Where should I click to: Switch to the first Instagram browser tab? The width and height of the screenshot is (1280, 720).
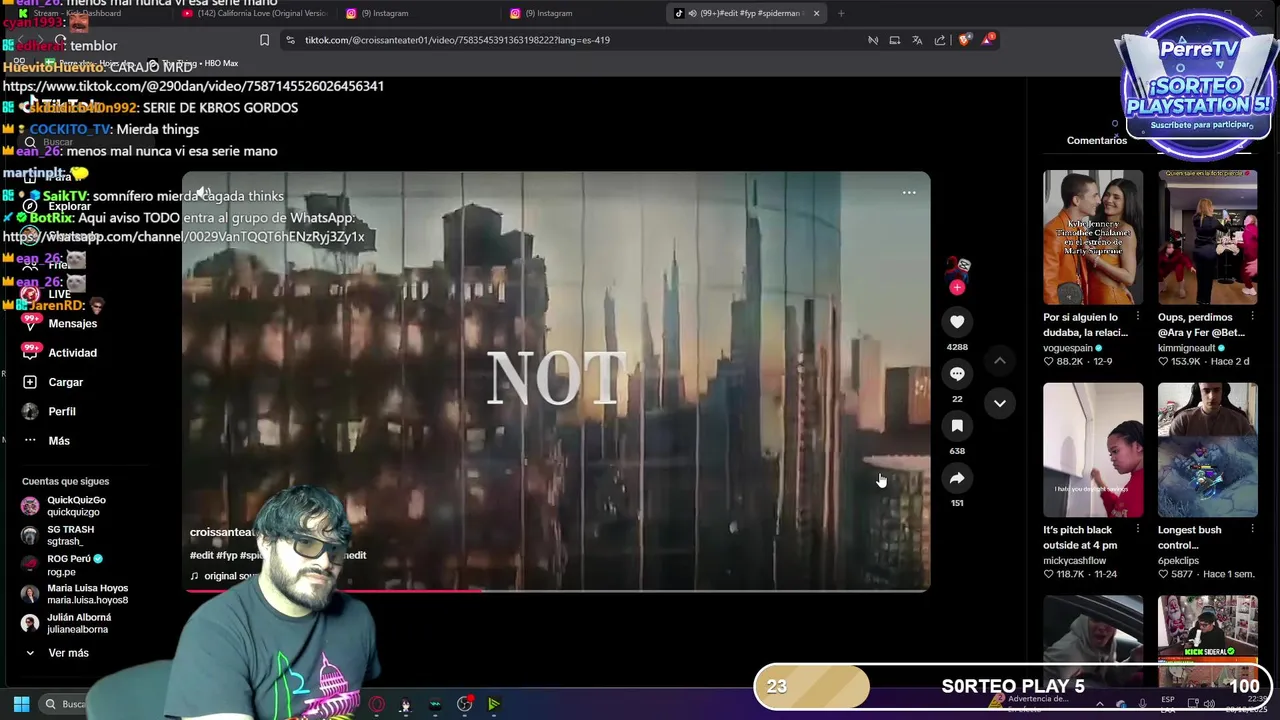(417, 13)
